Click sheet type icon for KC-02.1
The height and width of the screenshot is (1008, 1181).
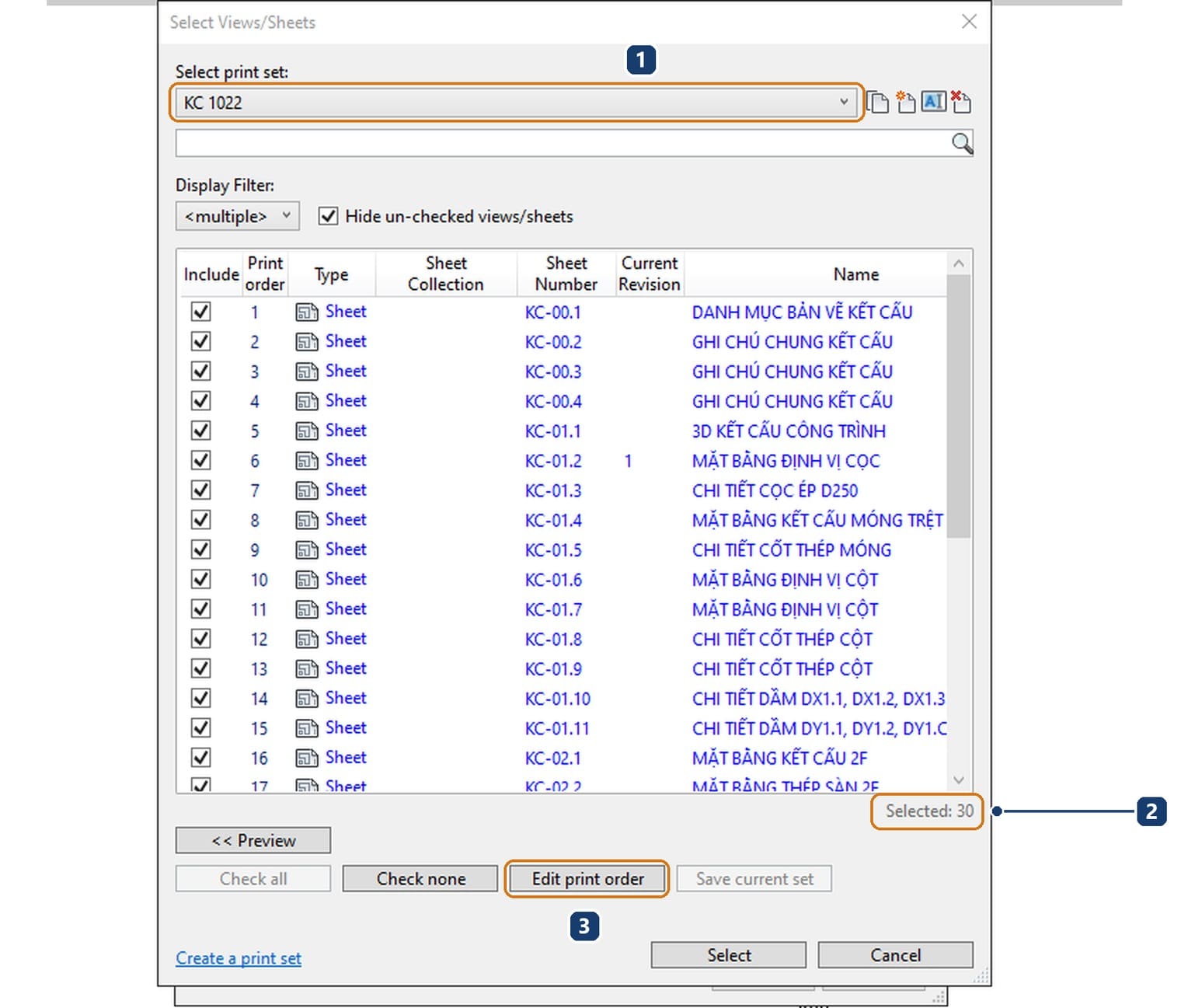307,758
